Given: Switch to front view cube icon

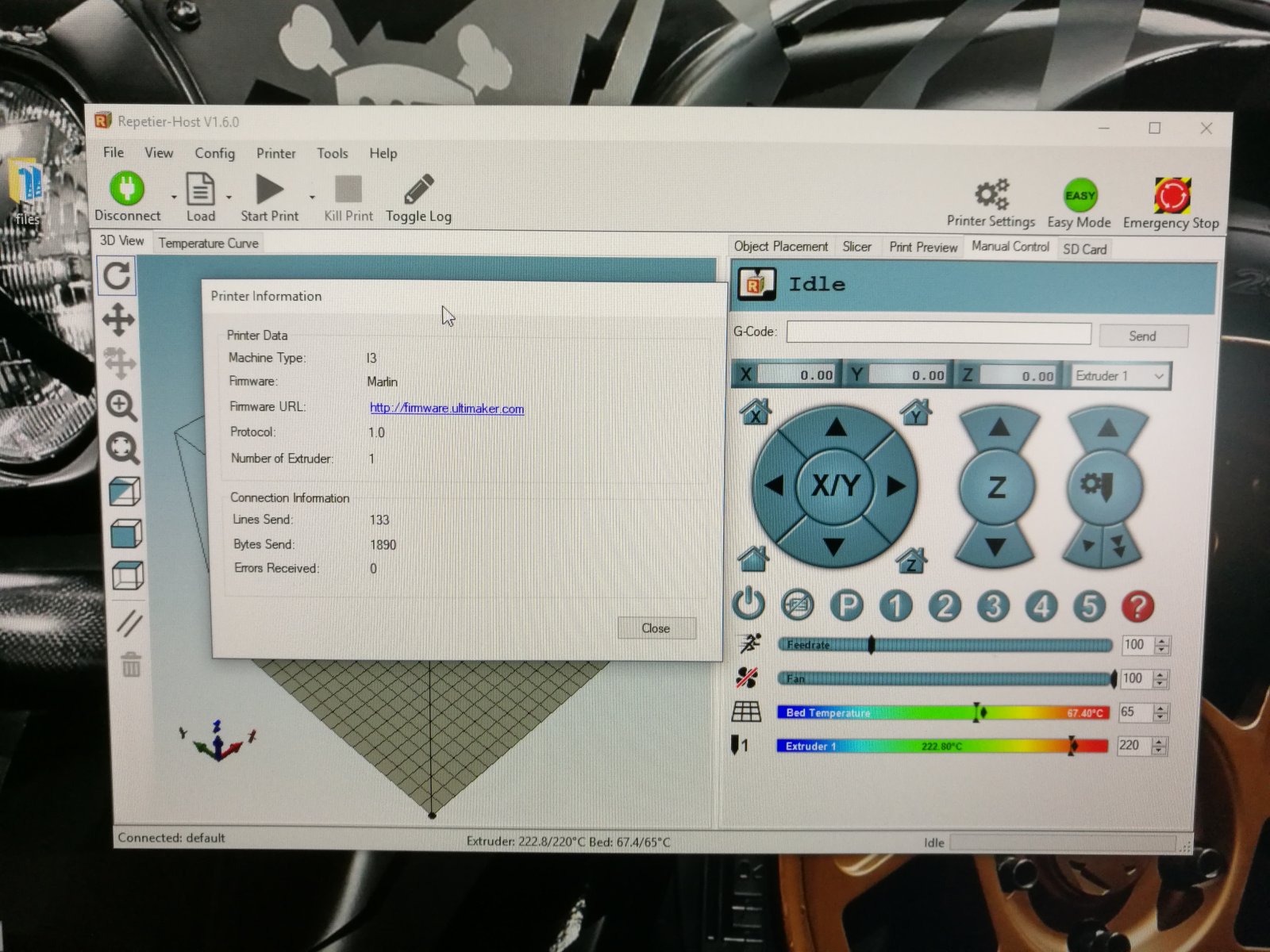Looking at the screenshot, I should tap(126, 534).
